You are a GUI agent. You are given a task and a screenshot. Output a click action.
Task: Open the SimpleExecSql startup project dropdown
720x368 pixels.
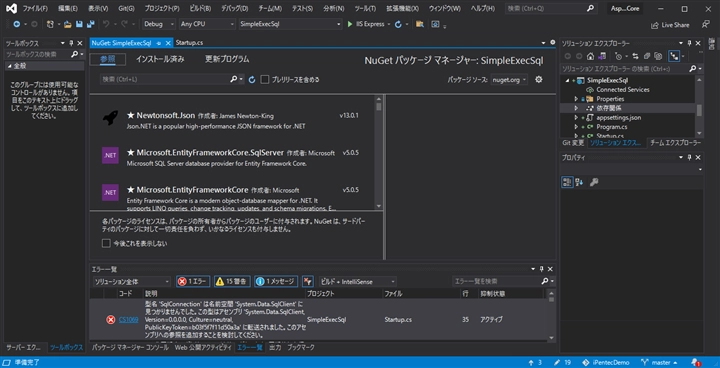(x=291, y=24)
